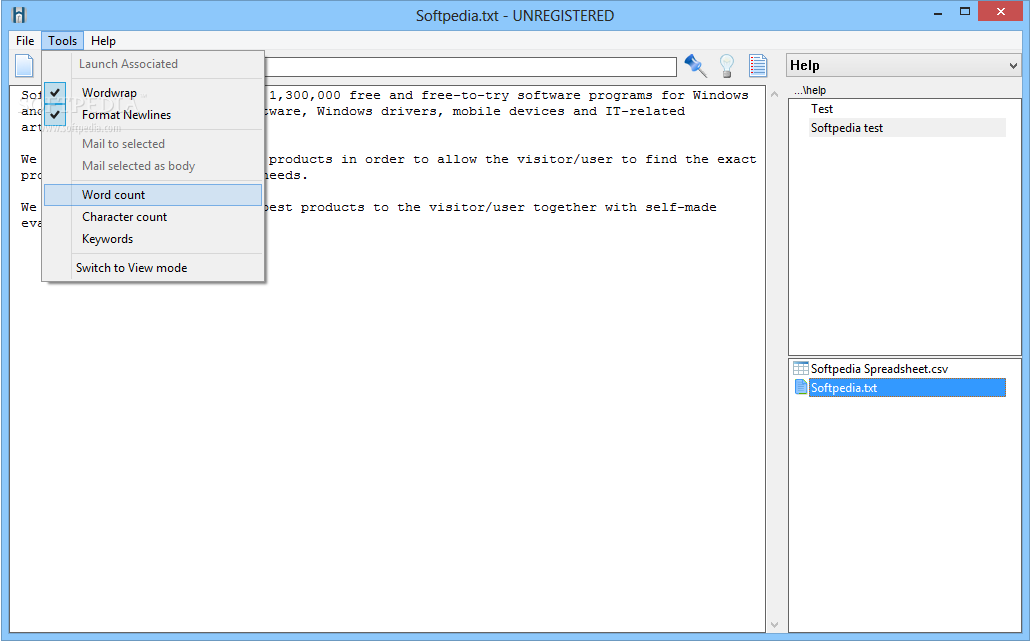Screen dimensions: 1030x641
Task: Select Switch to View mode
Action: [x=152, y=268]
